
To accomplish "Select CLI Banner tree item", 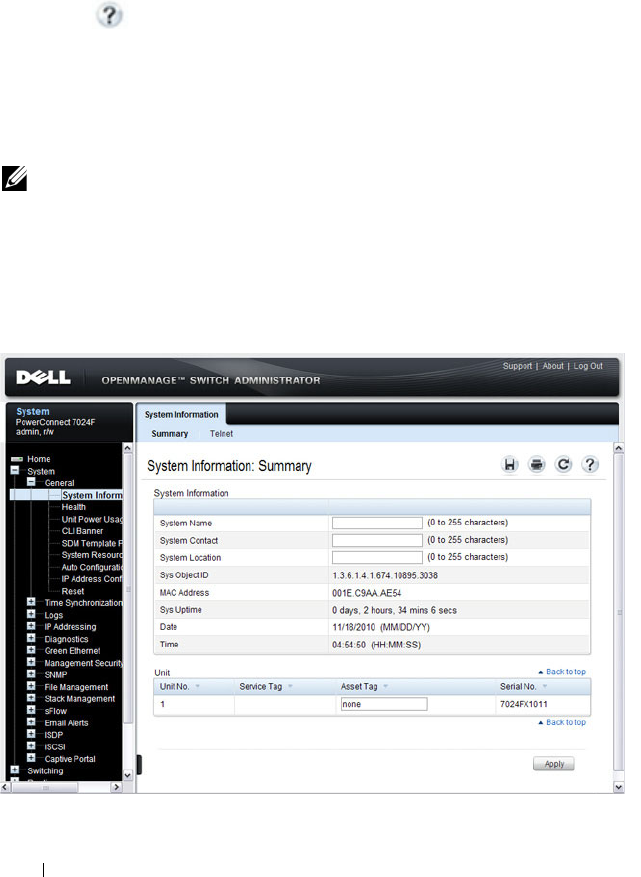I will 82,531.
